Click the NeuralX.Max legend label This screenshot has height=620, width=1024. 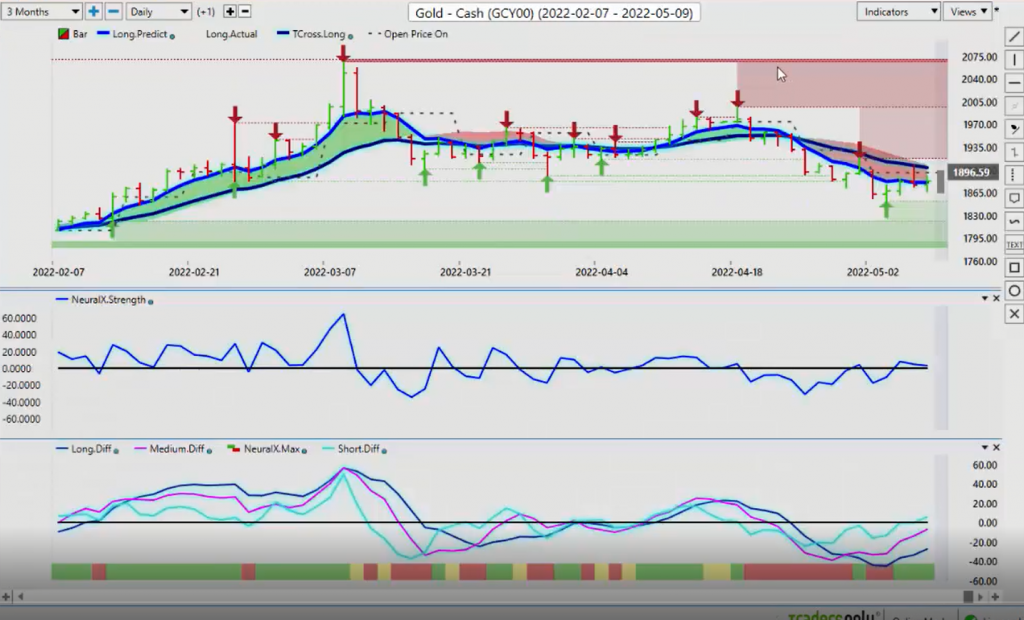pyautogui.click(x=272, y=449)
